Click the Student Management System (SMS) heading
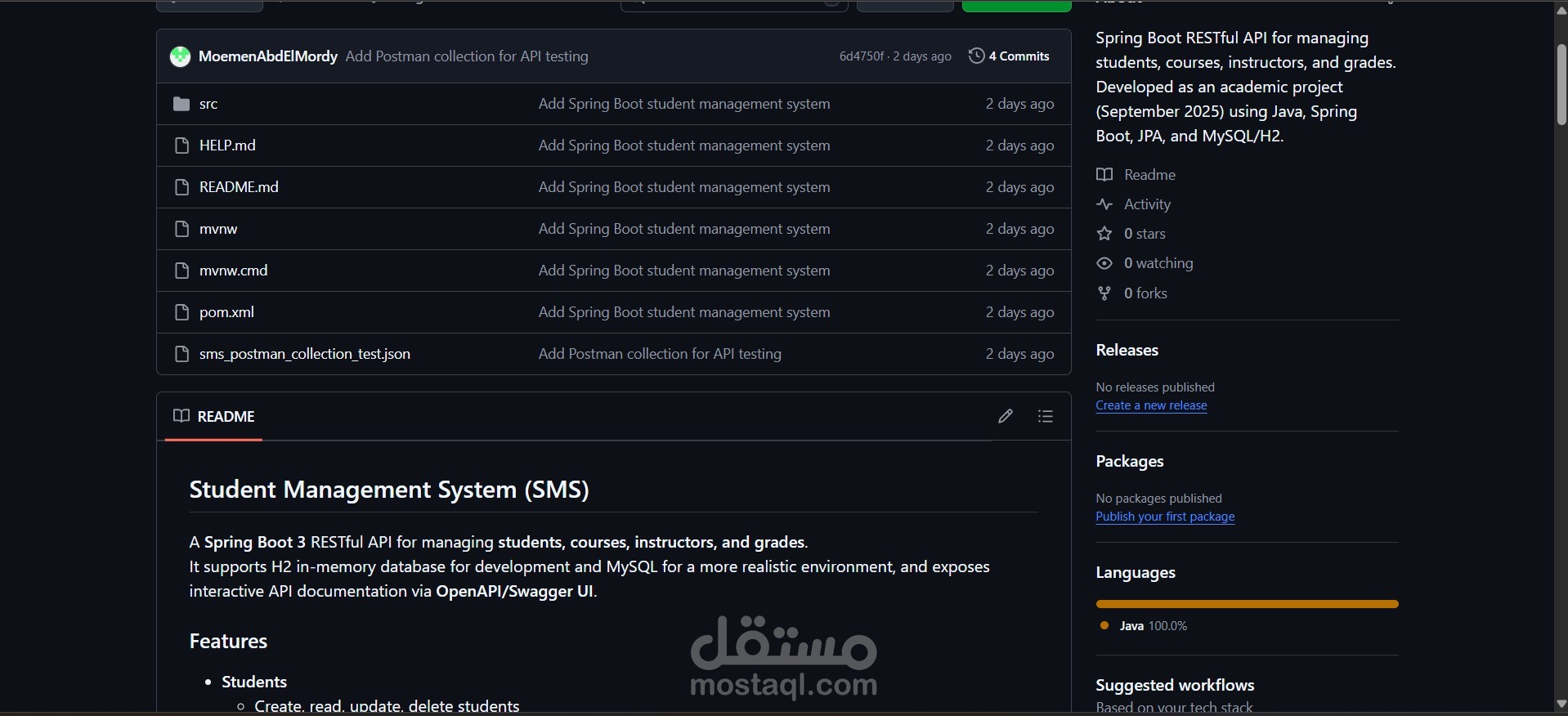The height and width of the screenshot is (716, 1568). click(x=389, y=490)
